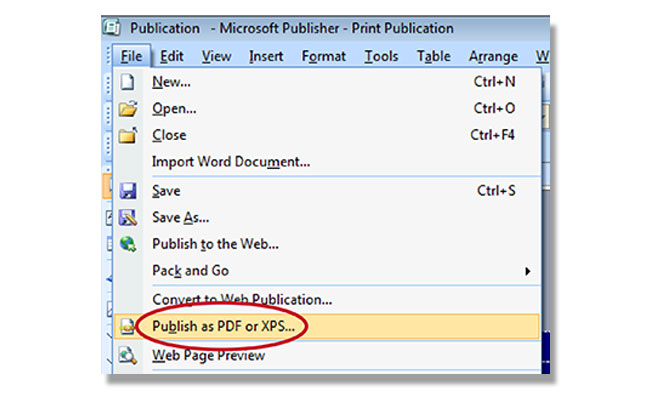Expand the Pack and Go submenu arrow
This screenshot has width=650, height=400.
(x=527, y=271)
